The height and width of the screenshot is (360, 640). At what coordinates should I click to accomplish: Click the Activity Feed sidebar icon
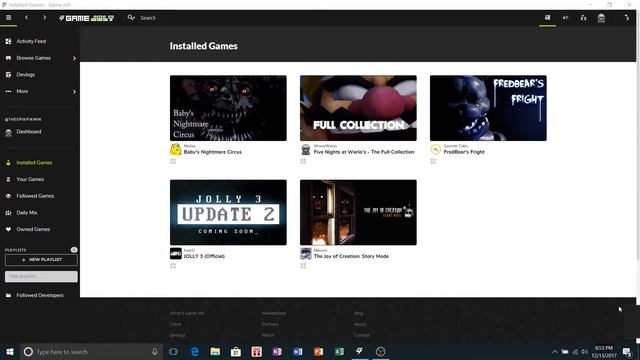click(8, 41)
